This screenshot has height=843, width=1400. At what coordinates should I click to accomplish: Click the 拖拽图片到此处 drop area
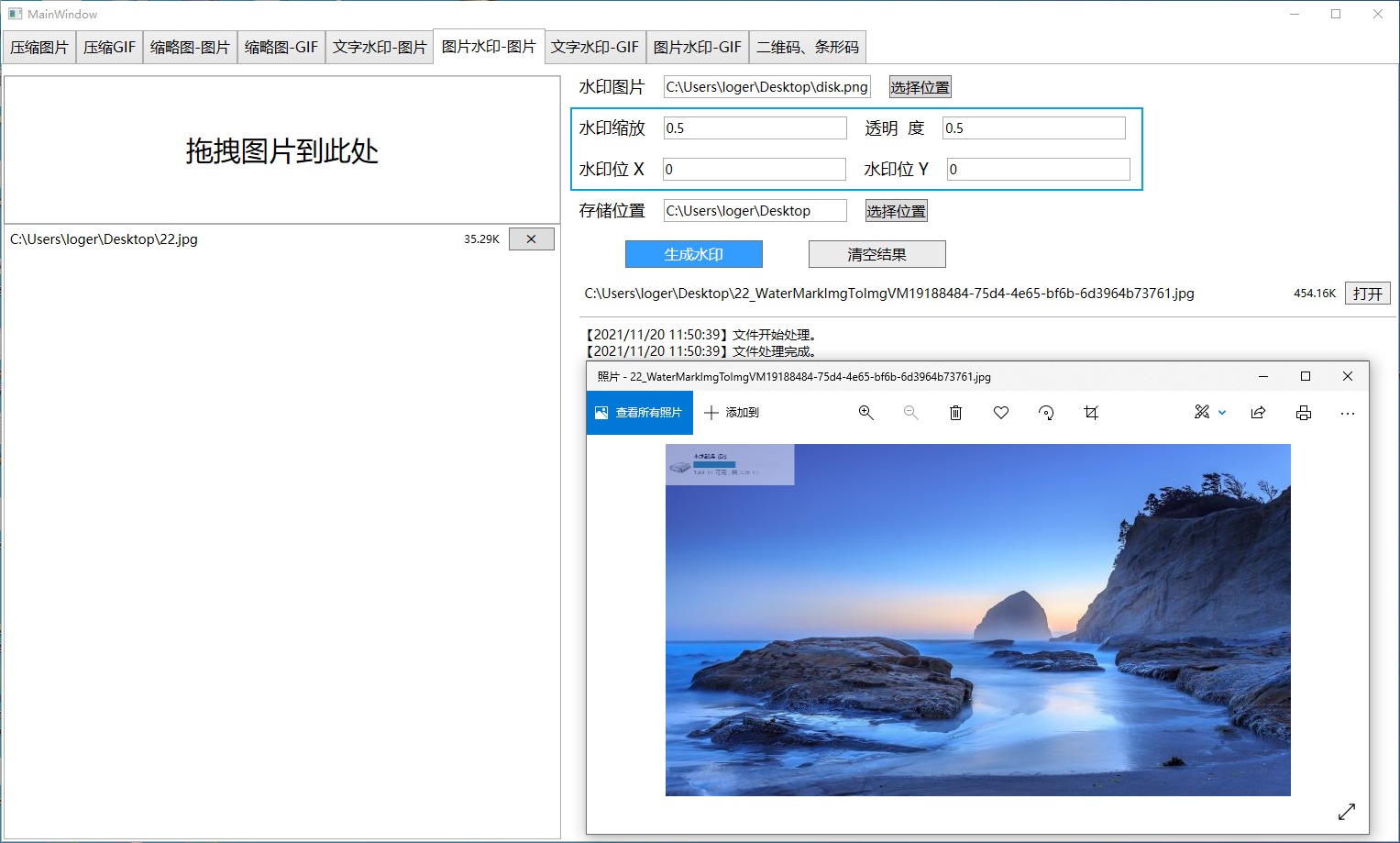(282, 150)
